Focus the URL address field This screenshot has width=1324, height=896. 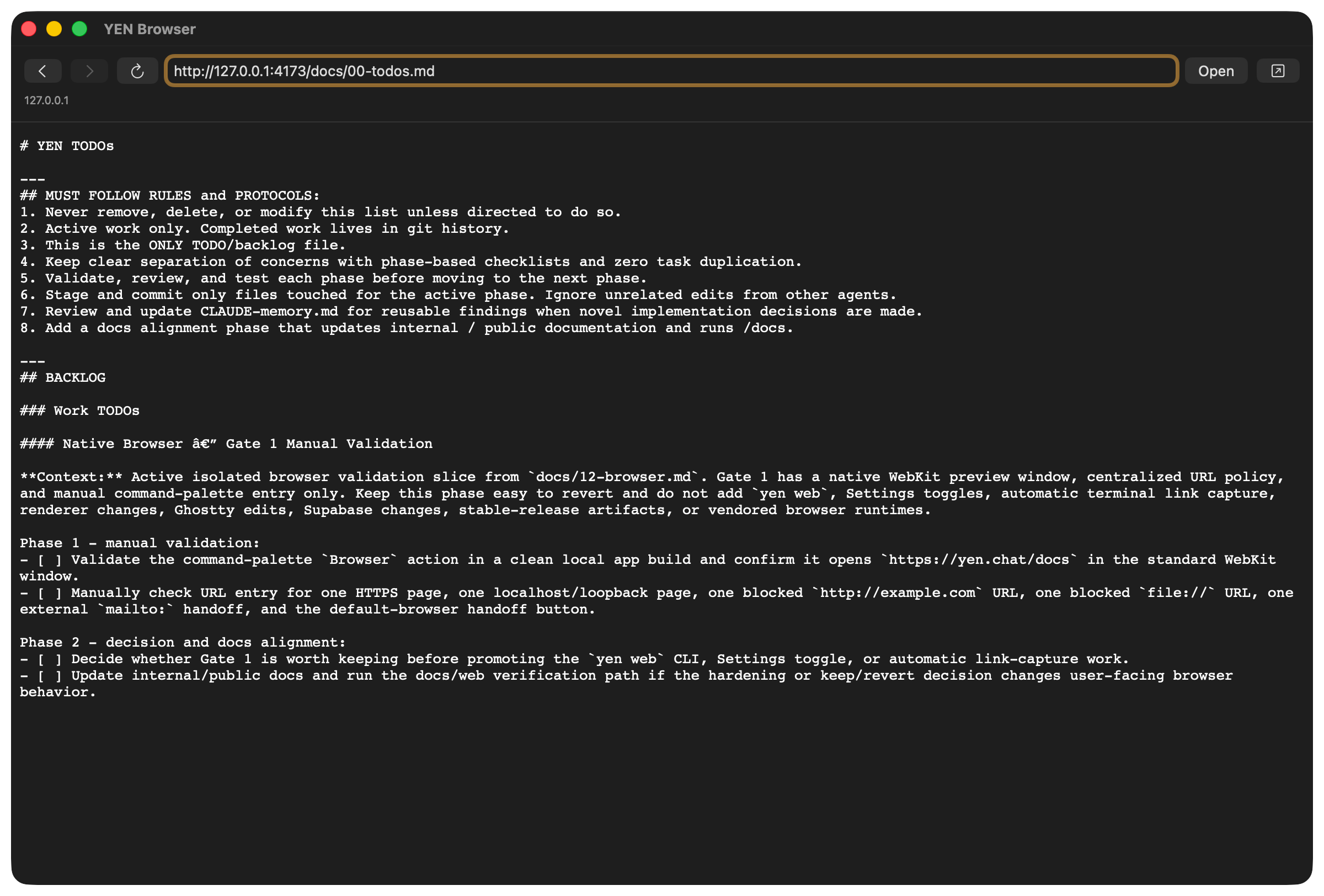pyautogui.click(x=671, y=71)
